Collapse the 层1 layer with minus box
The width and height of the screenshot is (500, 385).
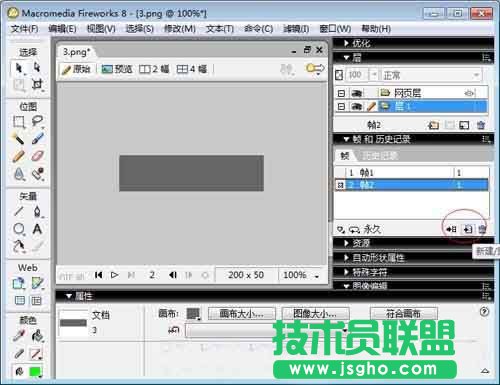[x=341, y=107]
